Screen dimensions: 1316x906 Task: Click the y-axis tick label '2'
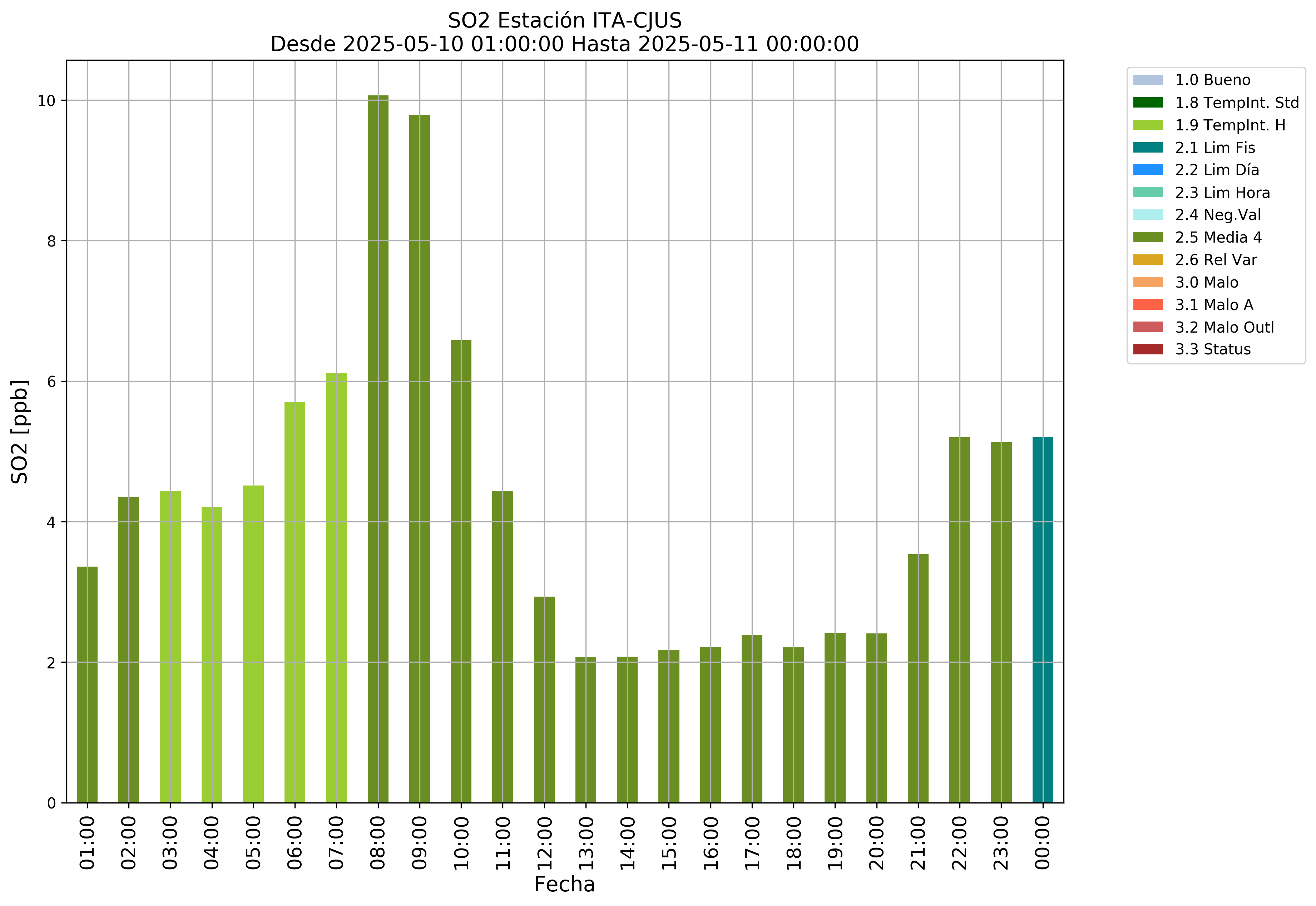(52, 662)
